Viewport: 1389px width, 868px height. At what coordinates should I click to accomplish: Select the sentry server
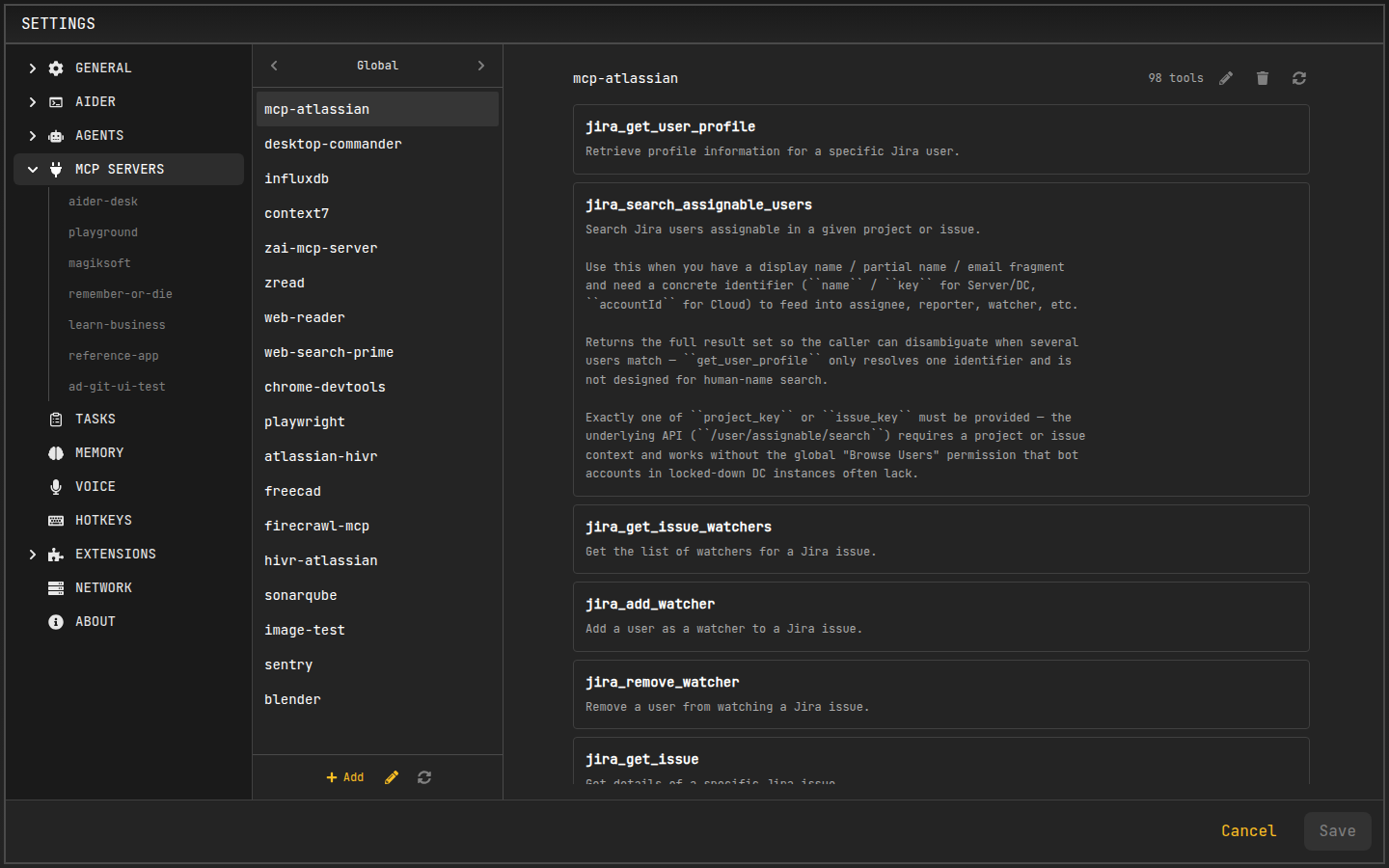click(377, 665)
